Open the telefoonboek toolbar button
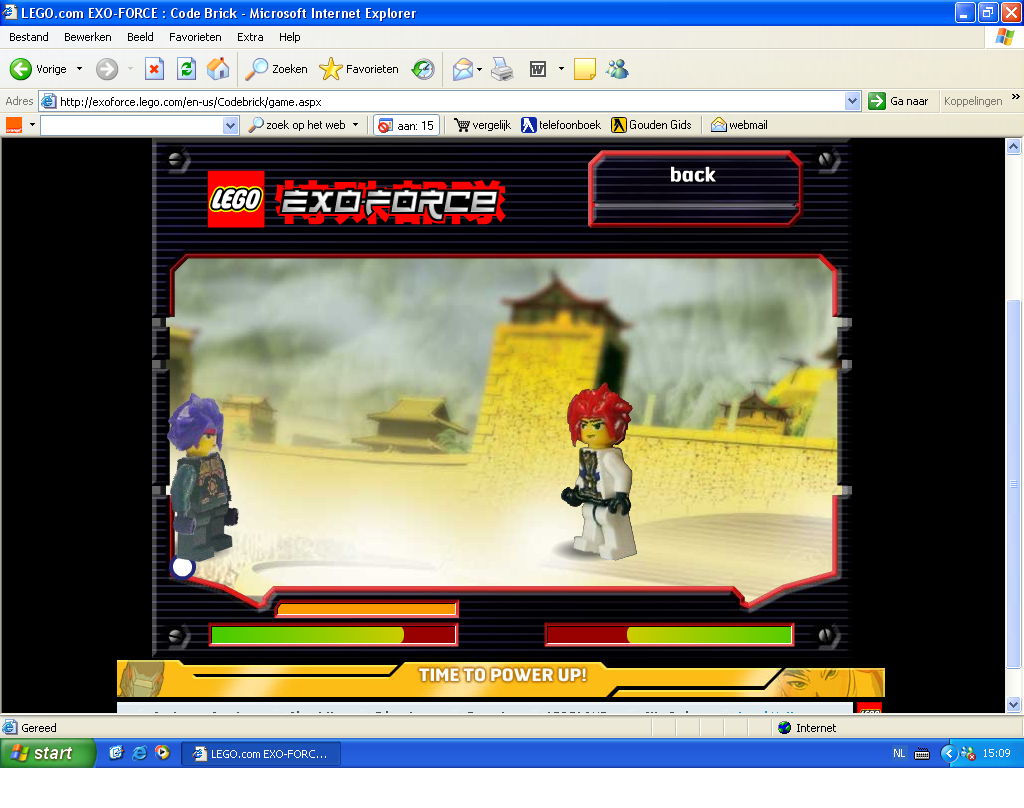Image resolution: width=1024 pixels, height=808 pixels. pyautogui.click(x=560, y=125)
